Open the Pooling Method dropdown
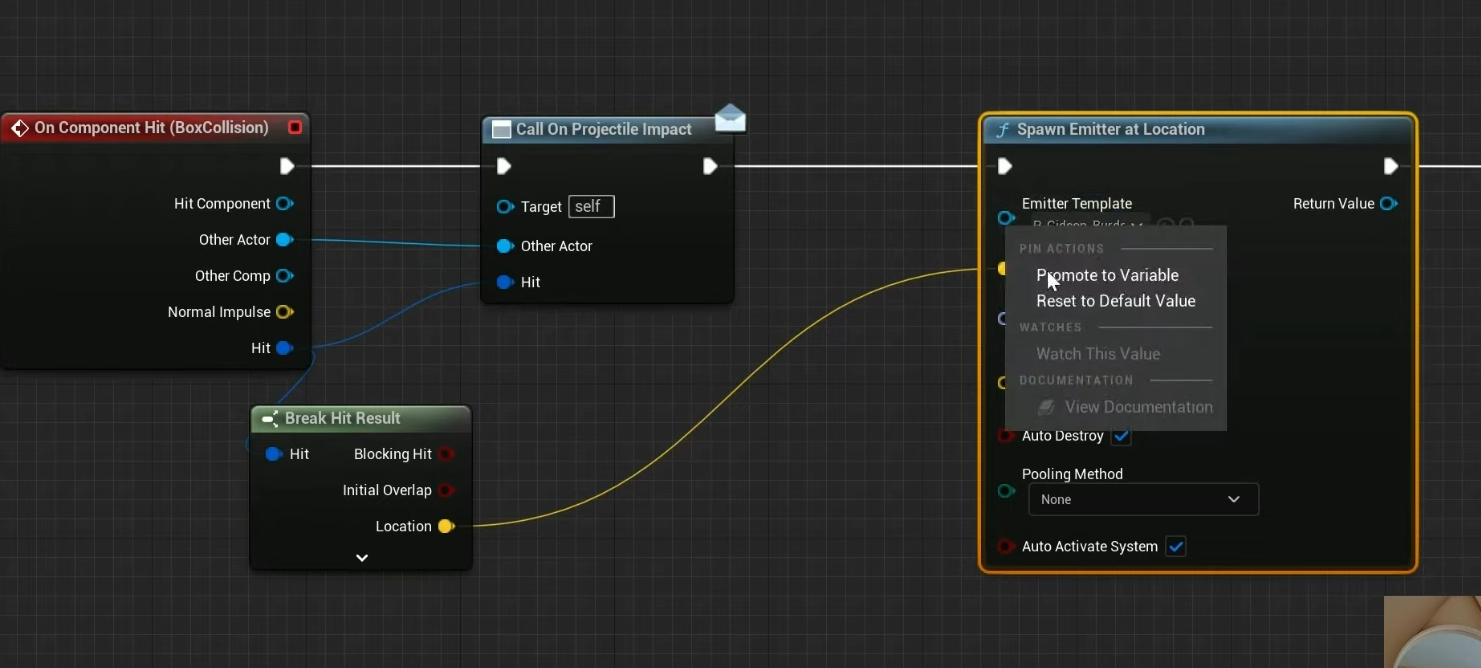 1142,500
